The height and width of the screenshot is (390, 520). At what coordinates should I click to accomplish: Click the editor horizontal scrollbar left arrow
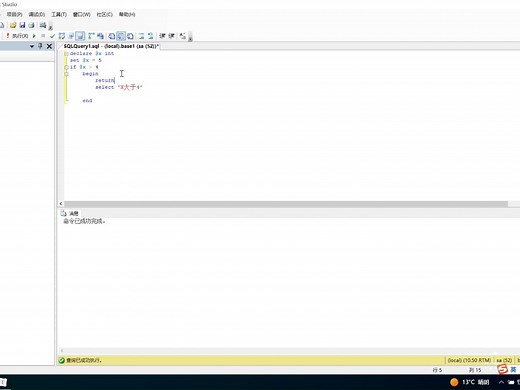[x=61, y=203]
